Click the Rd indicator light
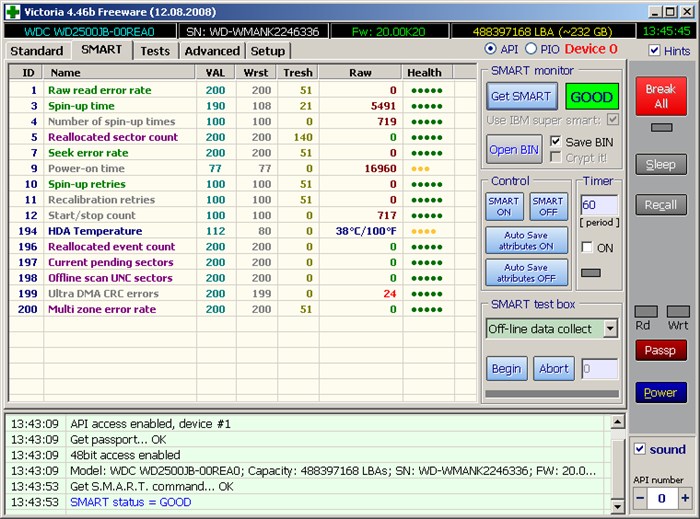Viewport: 700px width, 519px height. point(646,311)
